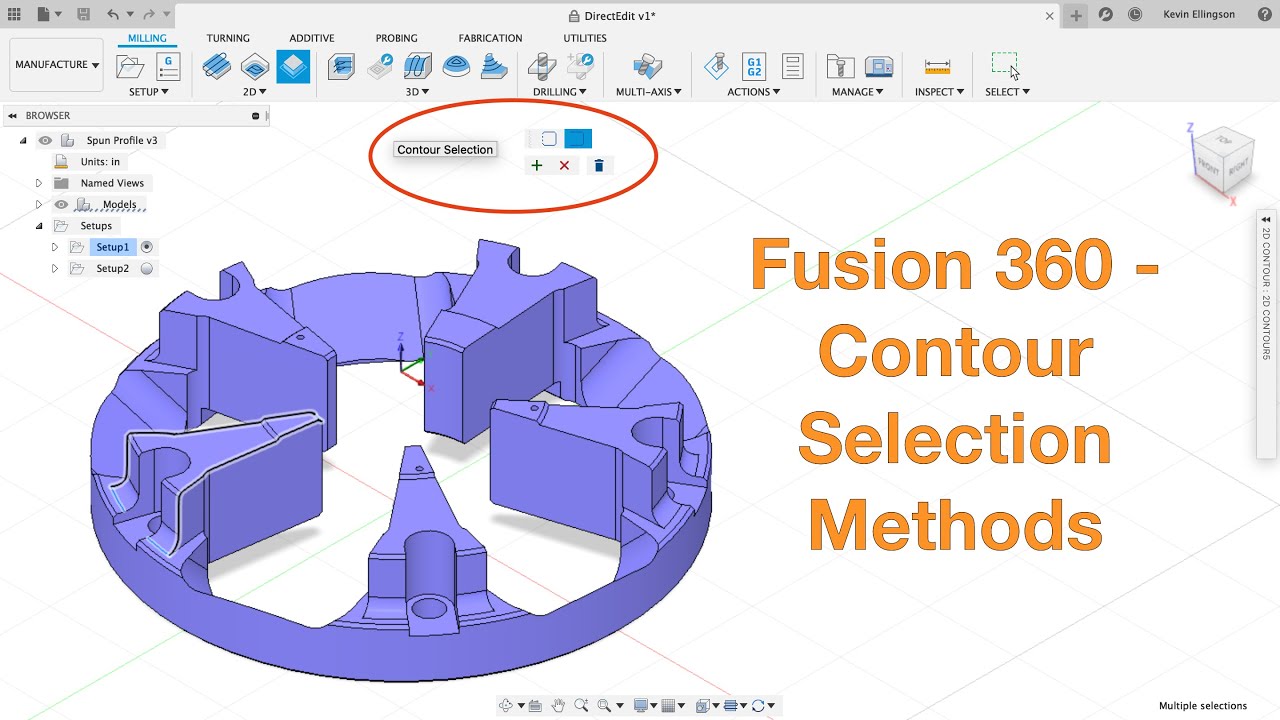1280x720 pixels.
Task: Click the Redo arrow
Action: point(148,15)
